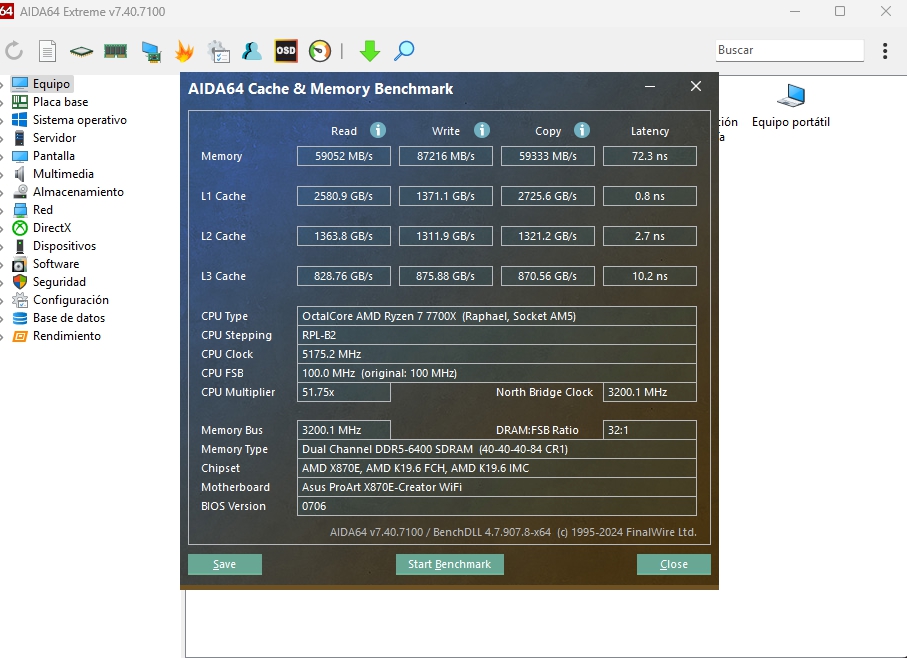
Task: Show info for Copy column
Action: (582, 130)
